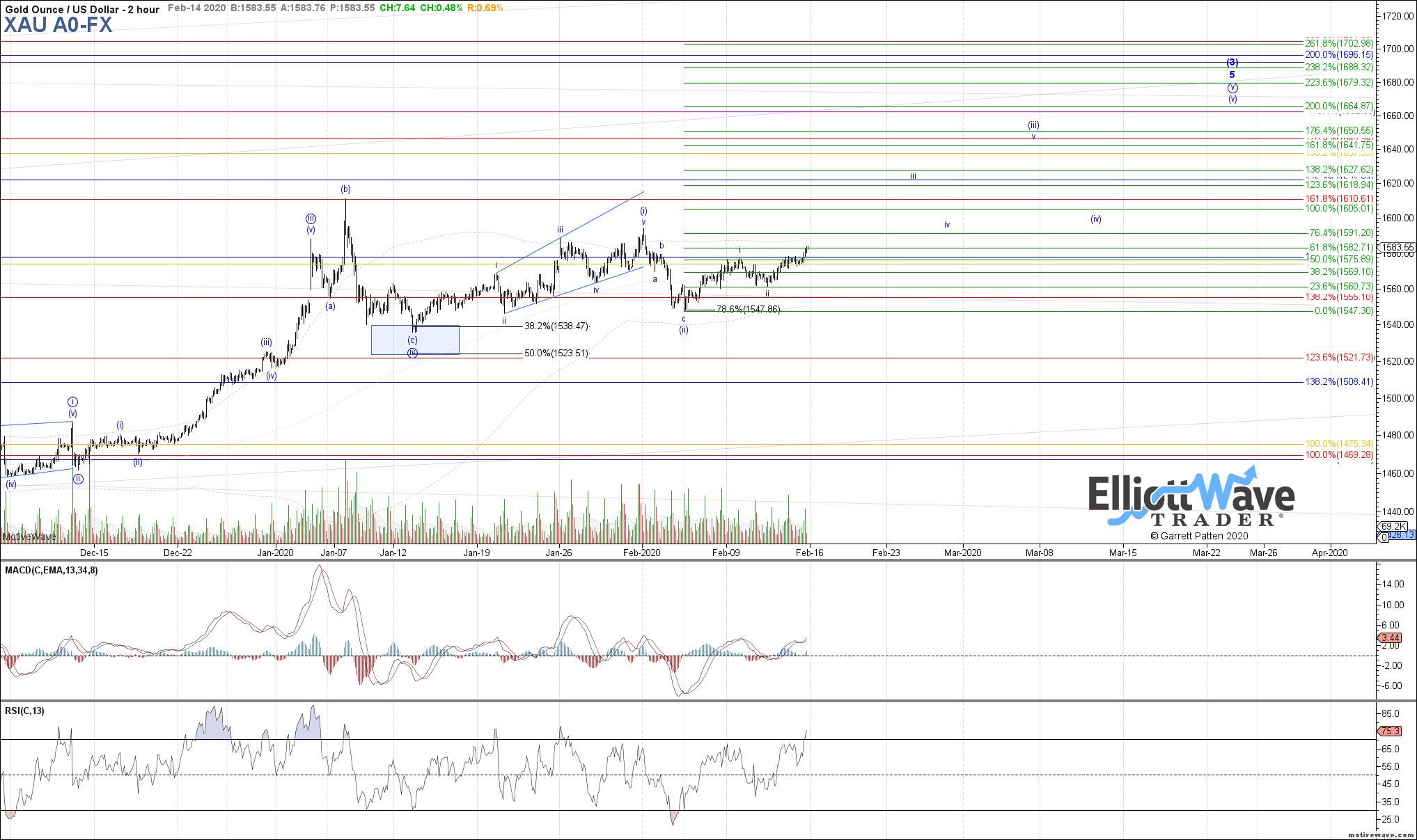Click the 50.0%(1523.51) retracement label
Viewport: 1417px width, 840px height.
[x=556, y=353]
